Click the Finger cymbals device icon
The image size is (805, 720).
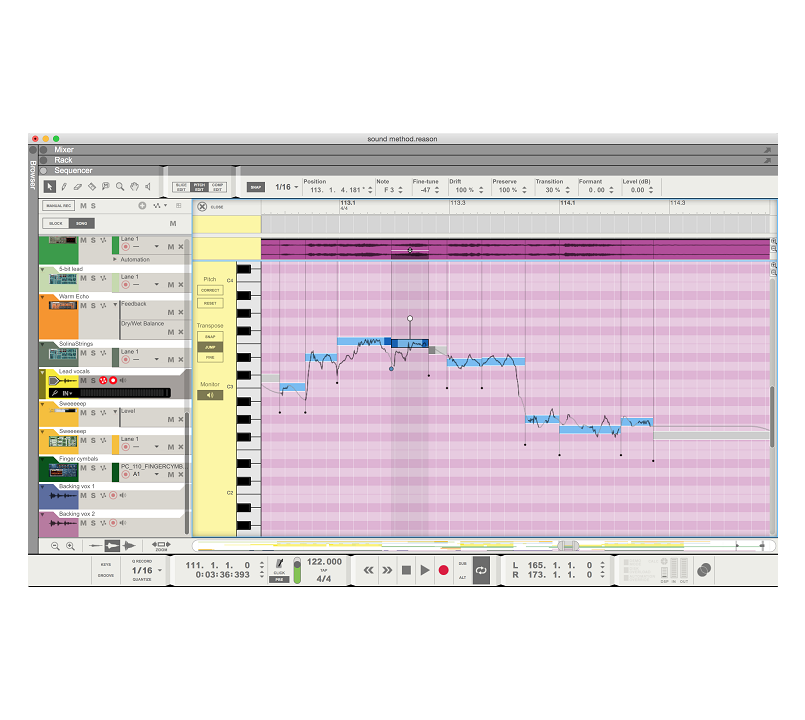(x=63, y=470)
